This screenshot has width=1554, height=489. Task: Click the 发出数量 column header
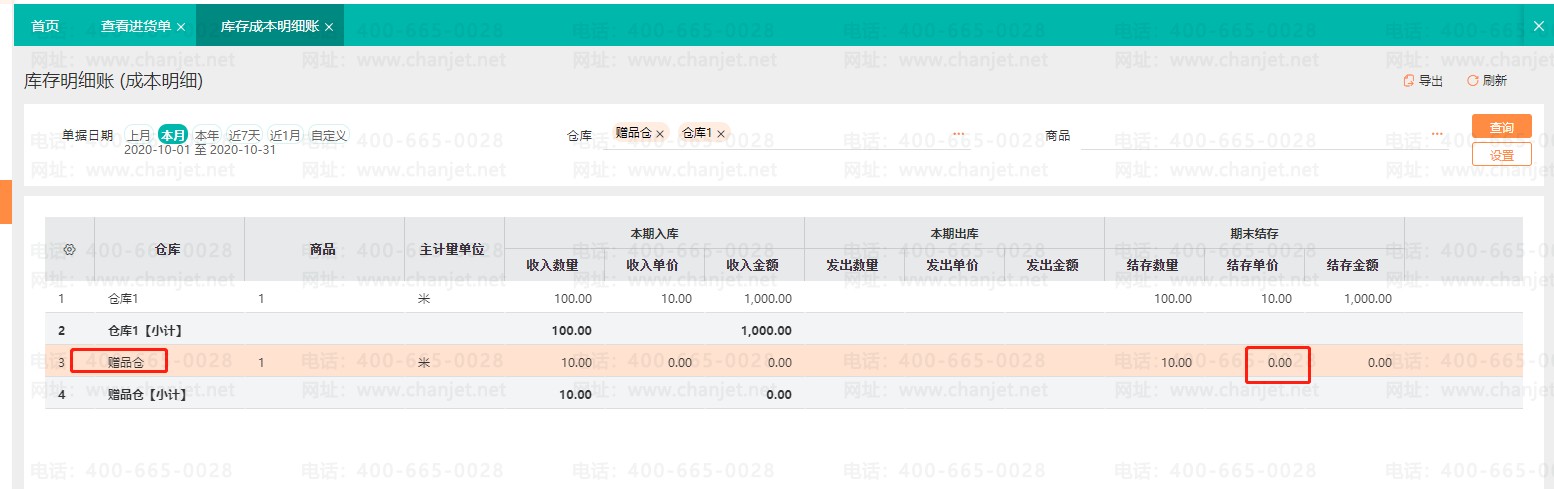(x=854, y=265)
